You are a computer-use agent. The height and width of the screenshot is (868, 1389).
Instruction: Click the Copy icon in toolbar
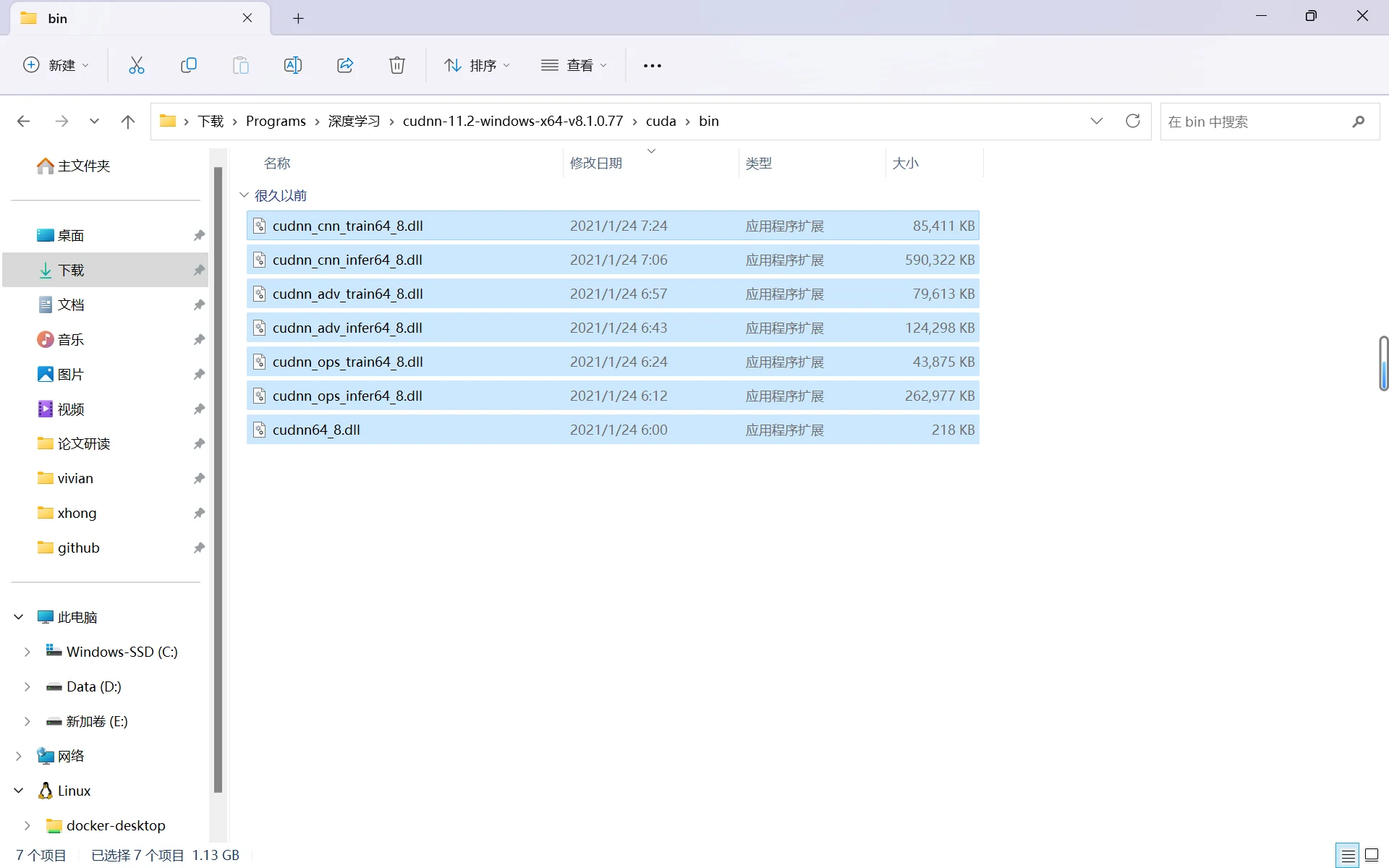pyautogui.click(x=188, y=65)
